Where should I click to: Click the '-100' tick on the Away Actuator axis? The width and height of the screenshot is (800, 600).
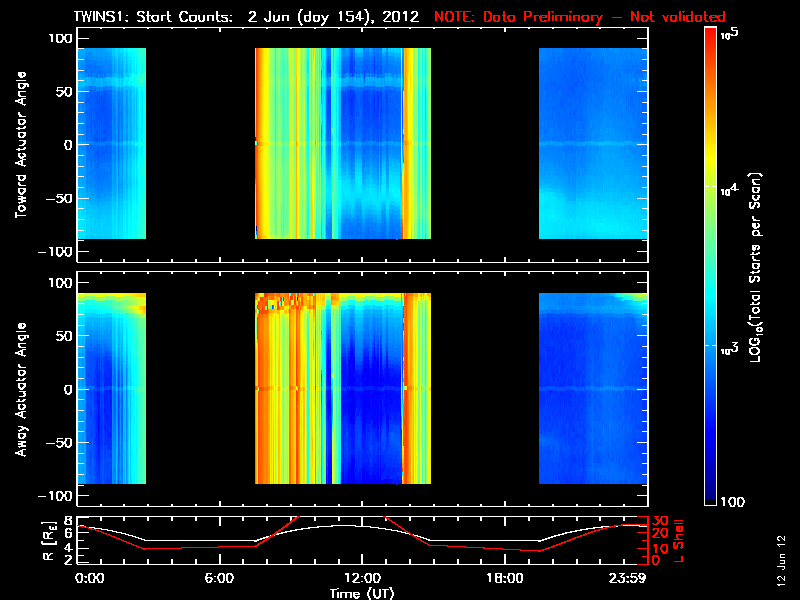point(56,496)
